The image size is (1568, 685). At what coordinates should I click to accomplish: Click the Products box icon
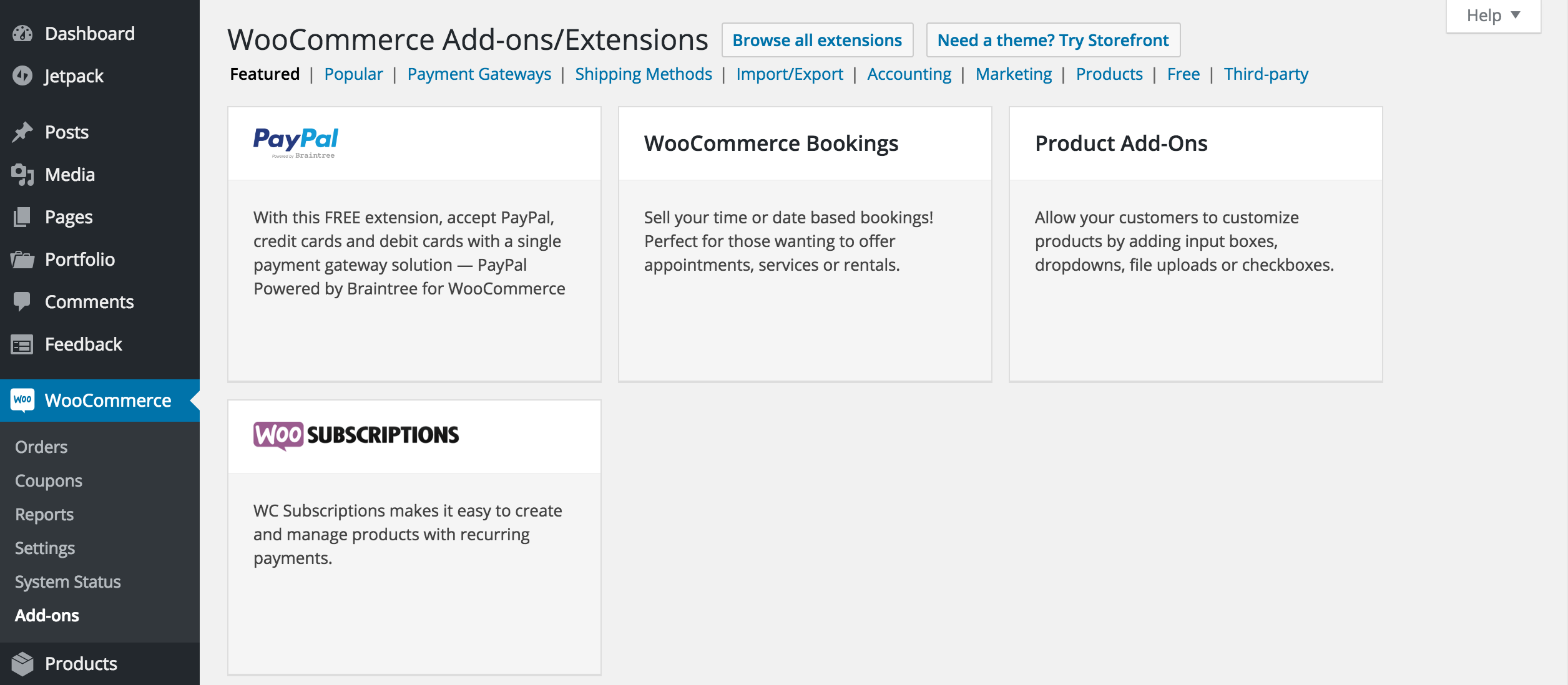(x=22, y=664)
